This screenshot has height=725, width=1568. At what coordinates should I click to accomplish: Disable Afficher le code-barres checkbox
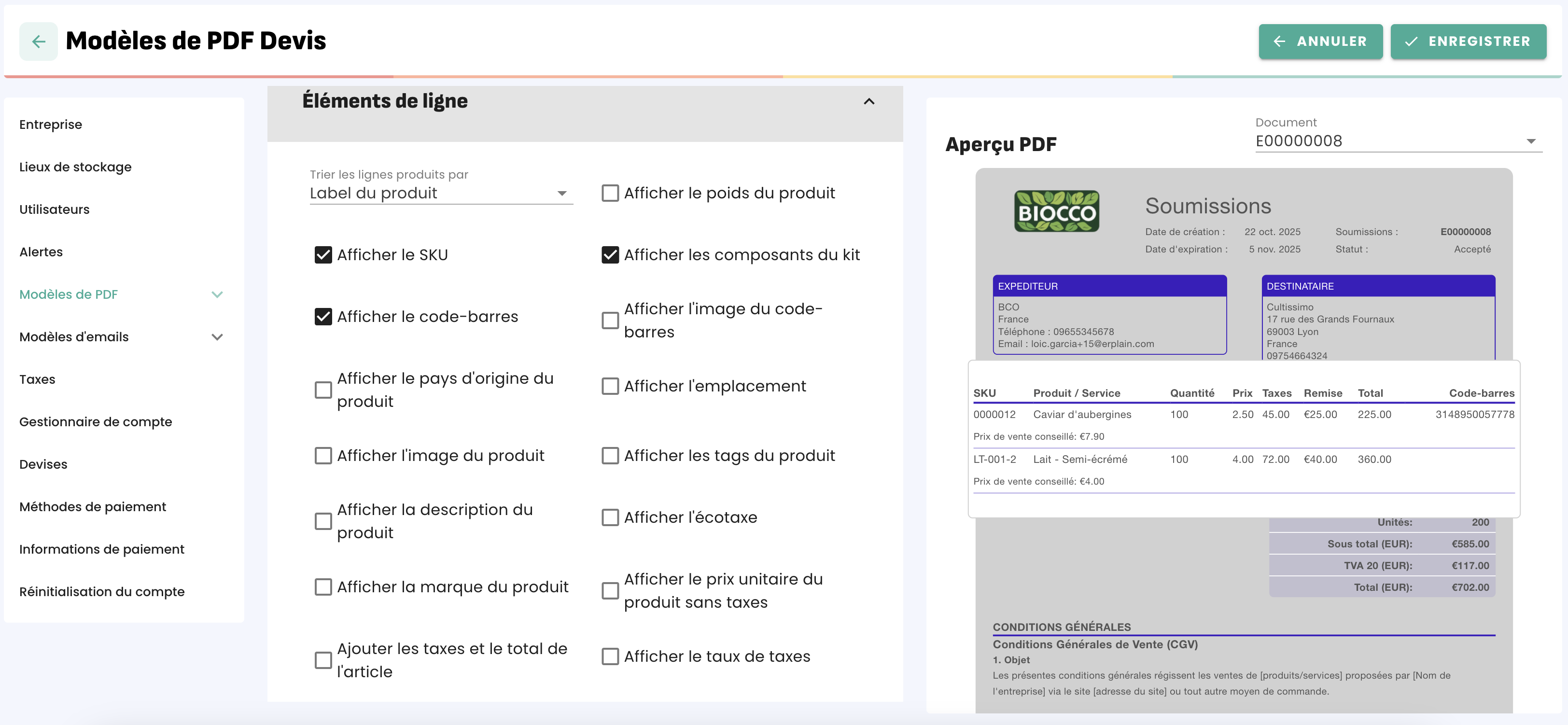(x=323, y=317)
